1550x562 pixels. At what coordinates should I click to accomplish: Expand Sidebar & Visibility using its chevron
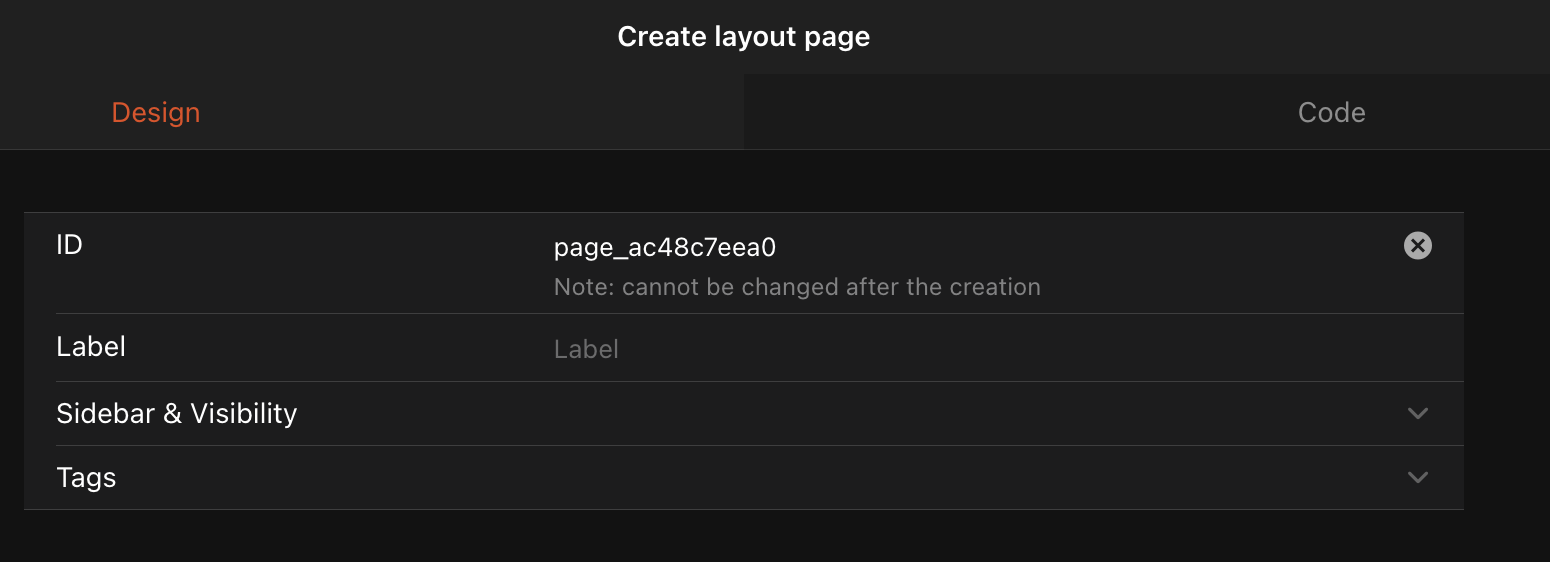(1417, 413)
